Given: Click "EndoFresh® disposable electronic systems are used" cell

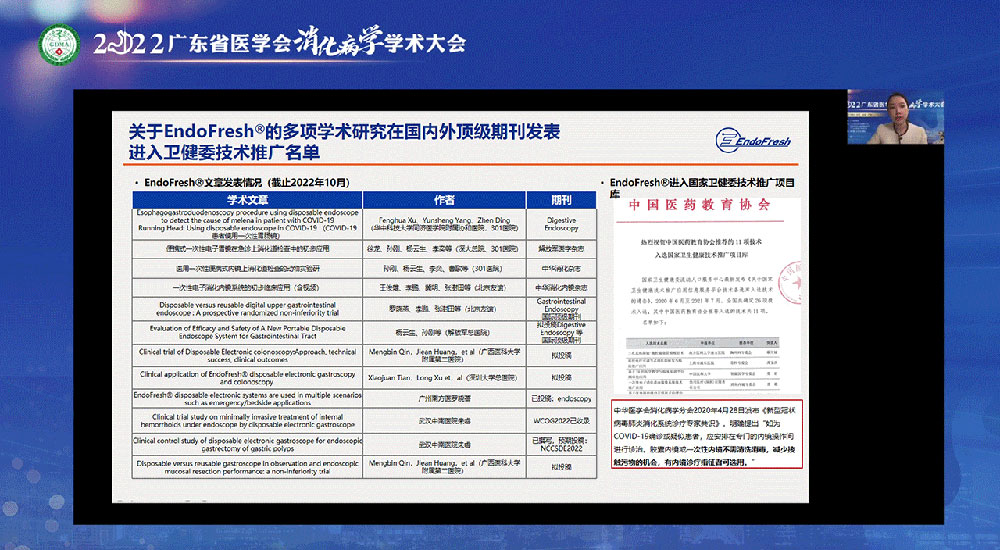Looking at the screenshot, I should tap(247, 399).
